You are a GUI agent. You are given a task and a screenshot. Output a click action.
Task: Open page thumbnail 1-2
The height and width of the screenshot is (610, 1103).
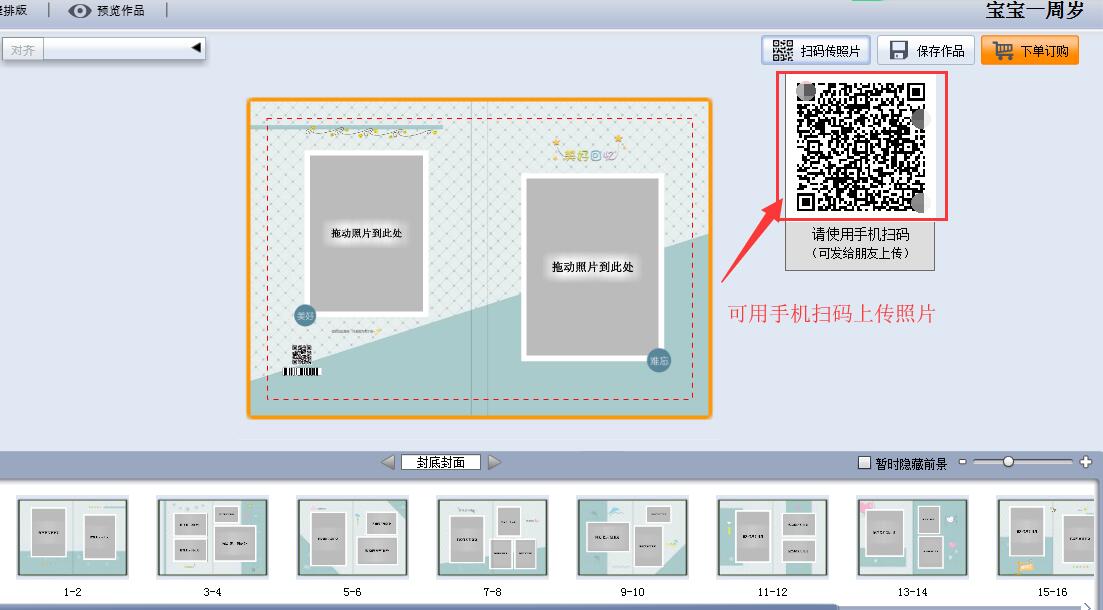click(x=72, y=537)
